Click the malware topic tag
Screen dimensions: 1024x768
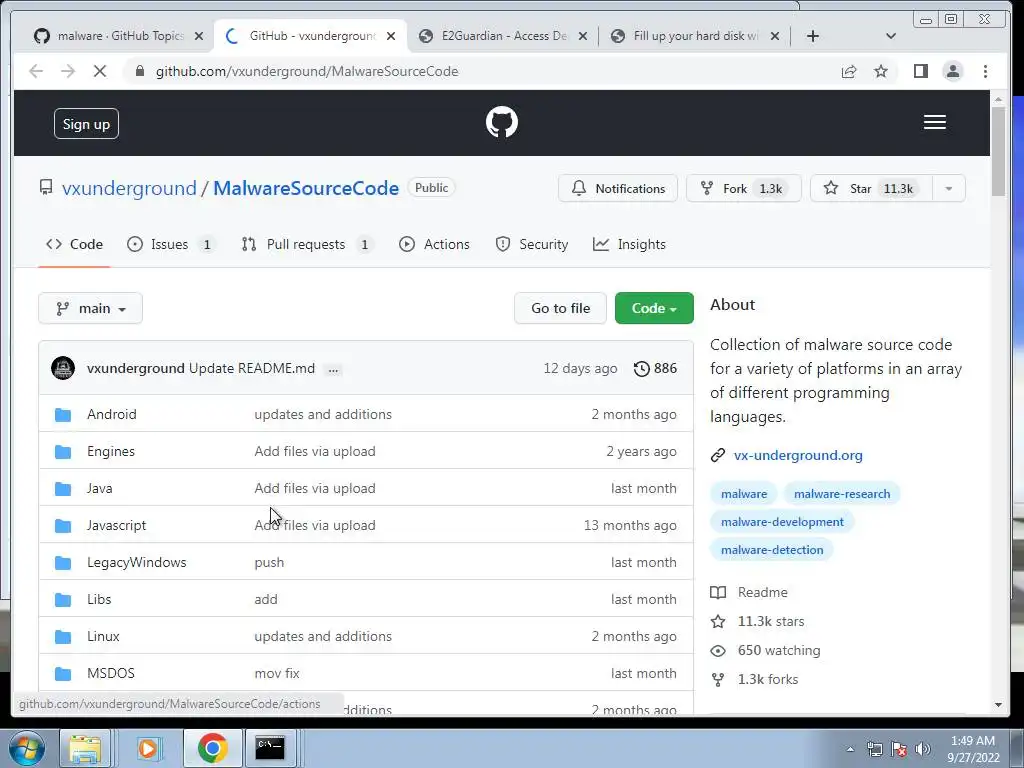pyautogui.click(x=744, y=494)
